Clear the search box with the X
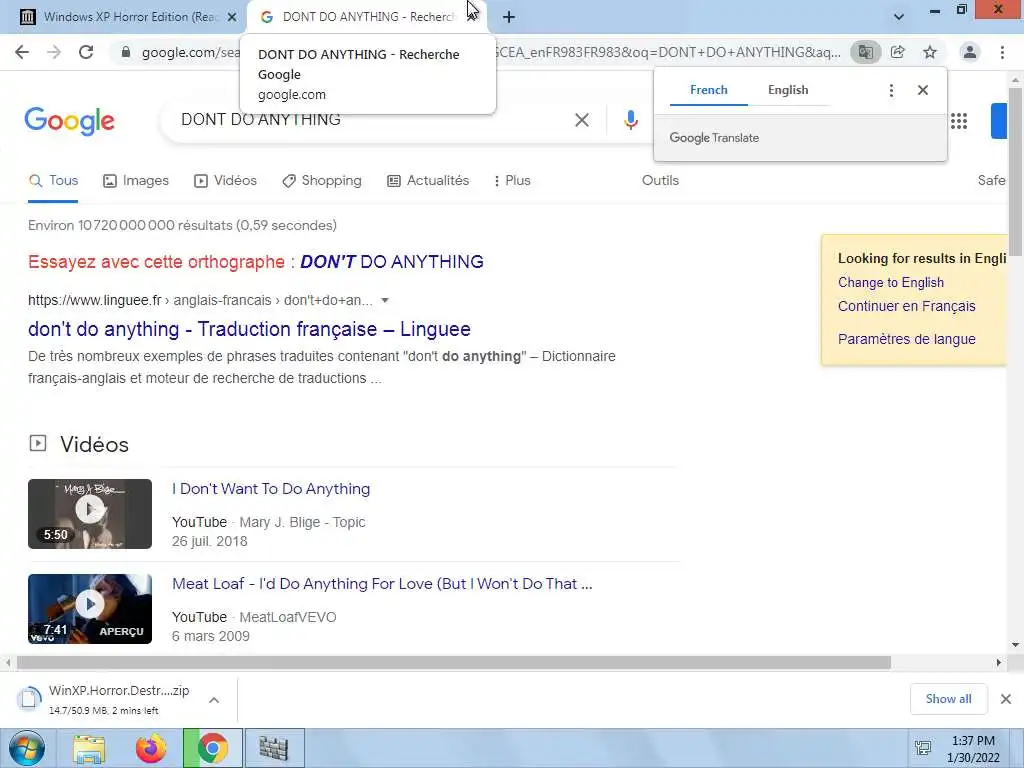Screen dimensions: 1024x768 pos(581,120)
